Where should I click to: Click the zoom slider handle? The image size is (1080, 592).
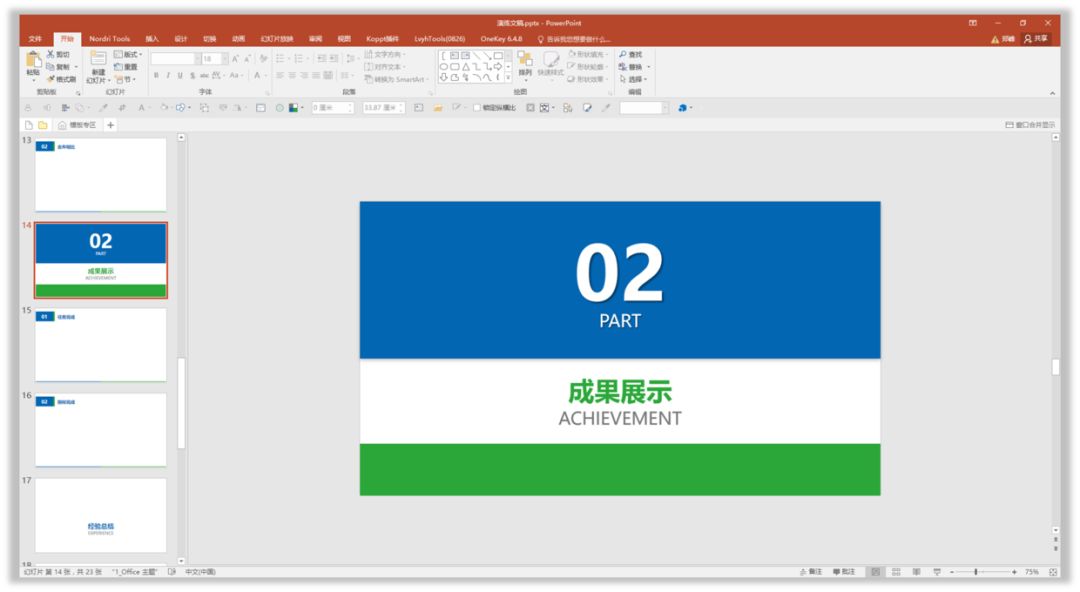[x=976, y=572]
